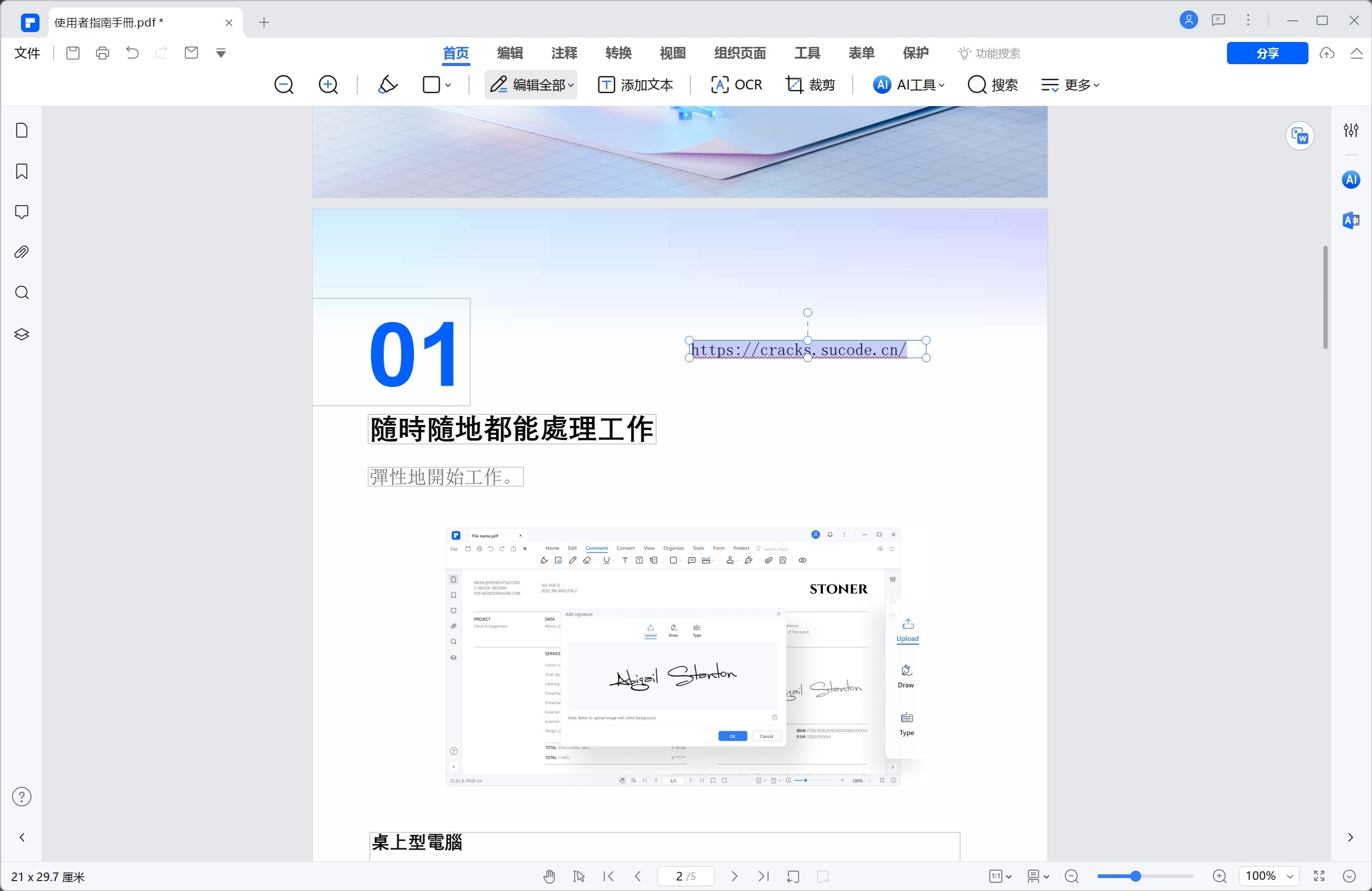Viewport: 1372px width, 891px height.
Task: Upload to cloud using cloud icon
Action: click(x=1327, y=53)
